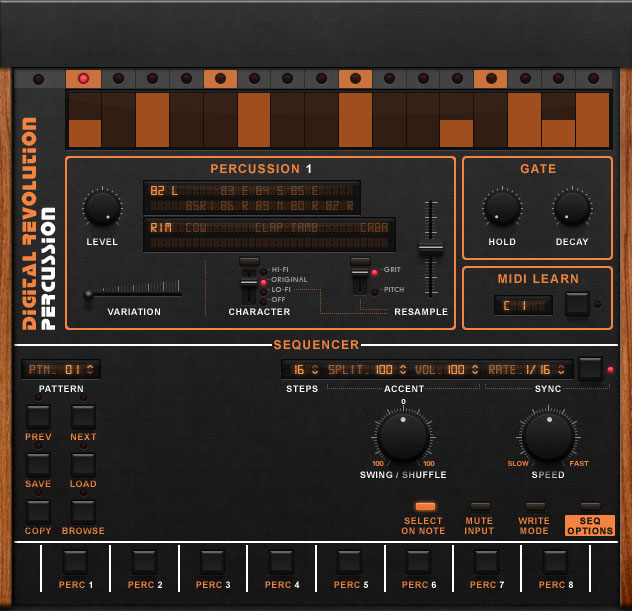The image size is (632, 611).
Task: Adjust the VOL 100 accent stepper
Action: 475,370
